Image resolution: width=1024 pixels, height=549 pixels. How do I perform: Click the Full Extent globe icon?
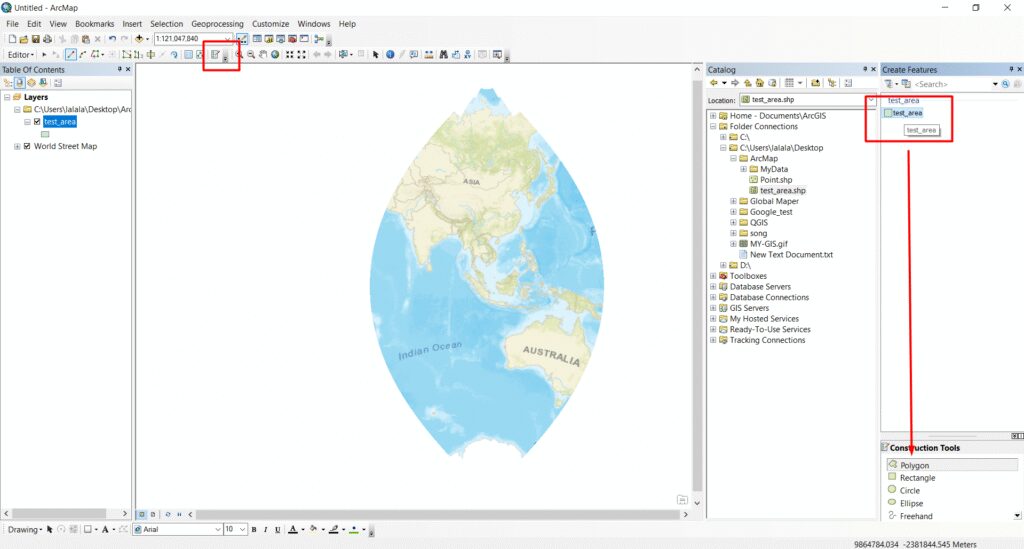click(275, 55)
